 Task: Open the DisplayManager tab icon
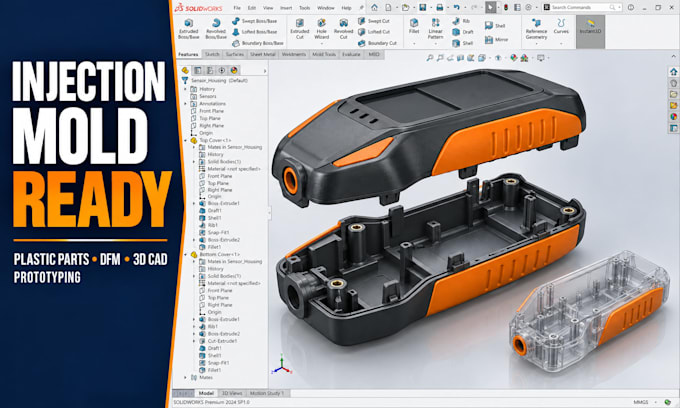234,70
